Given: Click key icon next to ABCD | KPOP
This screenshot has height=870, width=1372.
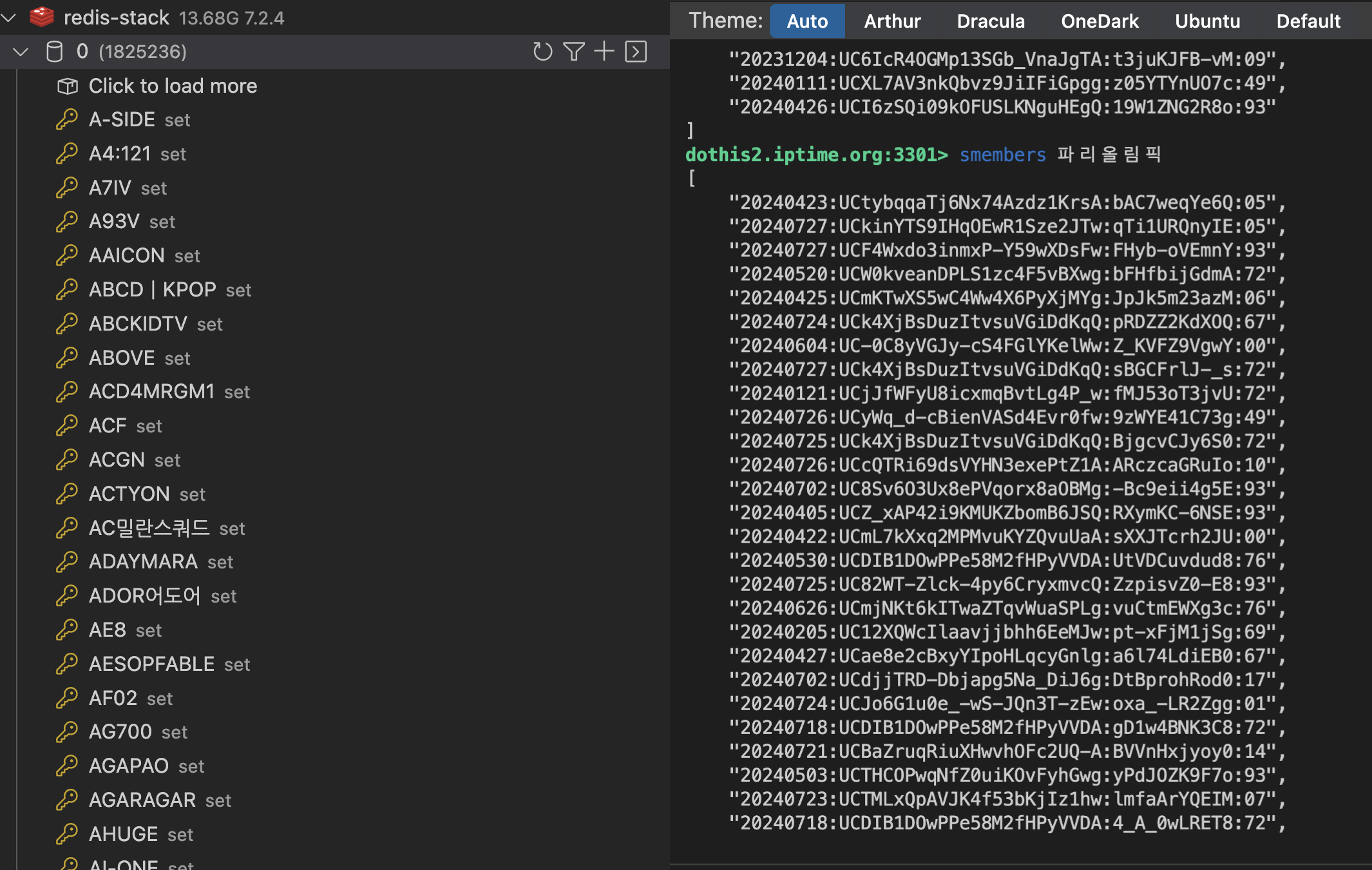Looking at the screenshot, I should (67, 289).
